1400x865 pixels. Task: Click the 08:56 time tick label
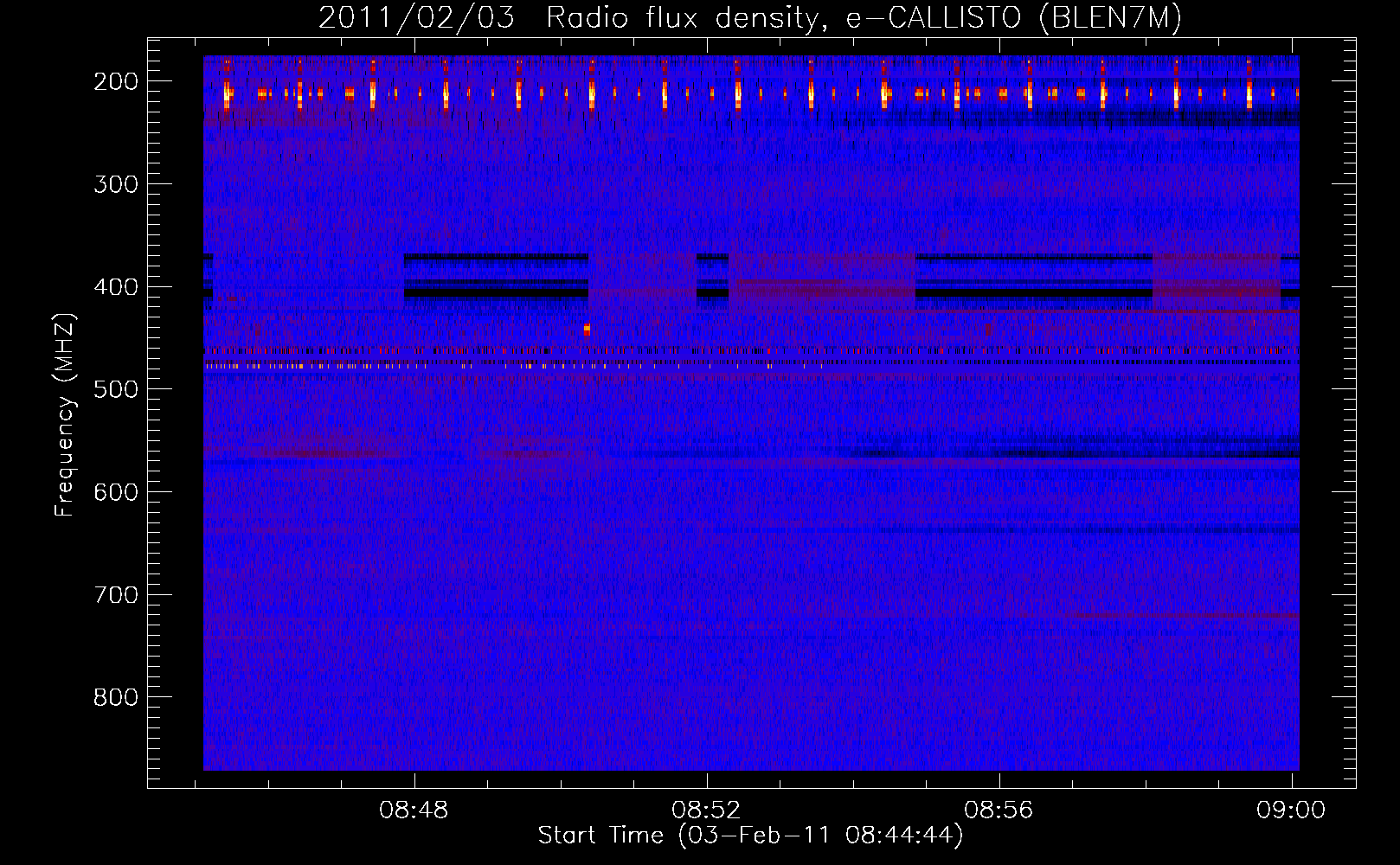click(999, 810)
